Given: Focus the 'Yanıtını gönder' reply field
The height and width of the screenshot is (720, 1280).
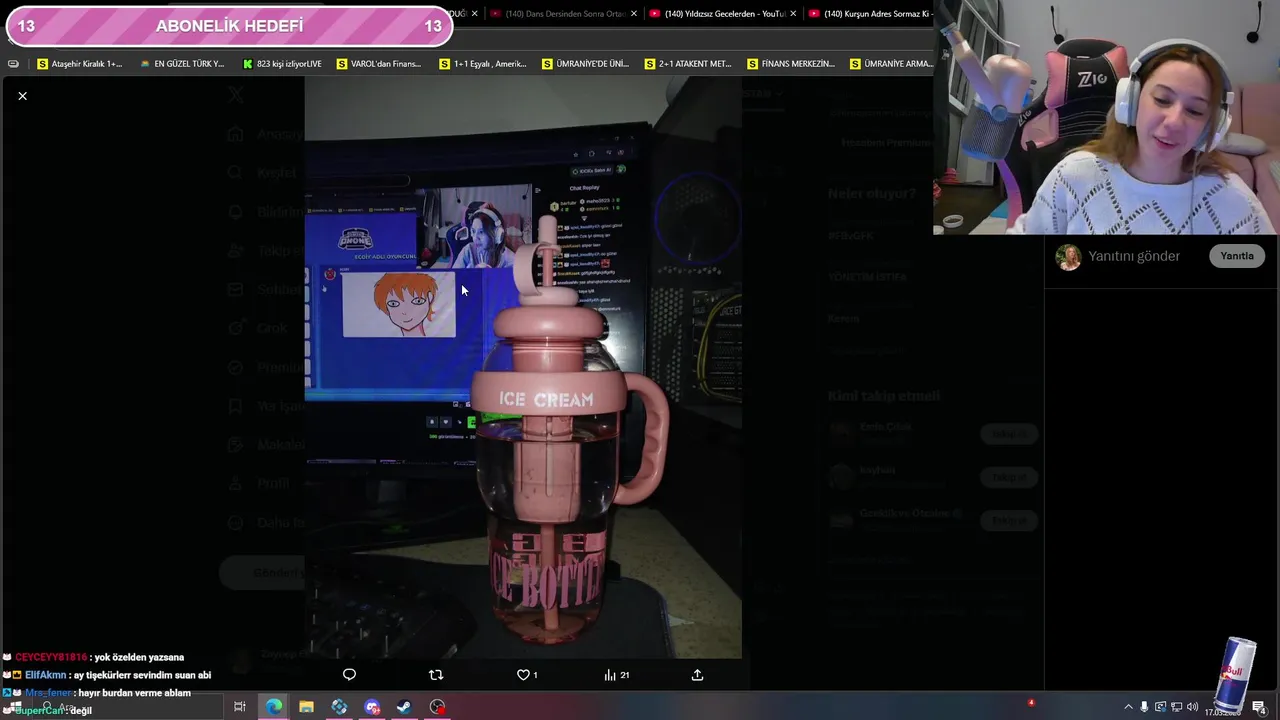Looking at the screenshot, I should tap(1134, 256).
